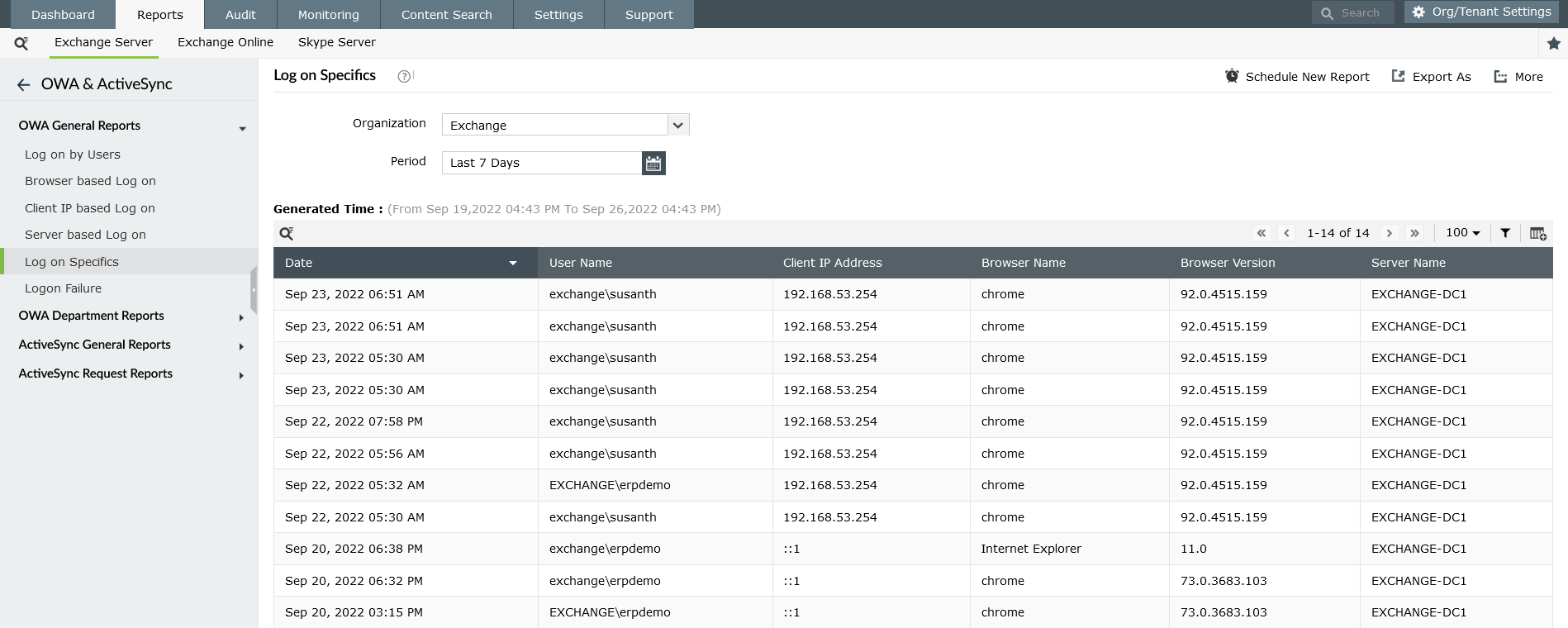Screen dimensions: 1568x628
Task: Open the Content Search tab
Action: point(447,15)
